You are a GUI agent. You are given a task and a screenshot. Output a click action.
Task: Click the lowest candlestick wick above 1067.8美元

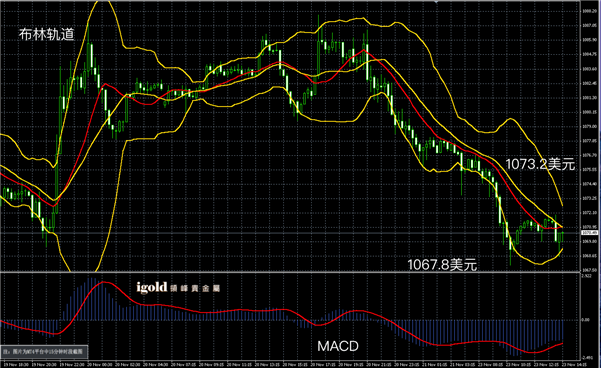[511, 257]
